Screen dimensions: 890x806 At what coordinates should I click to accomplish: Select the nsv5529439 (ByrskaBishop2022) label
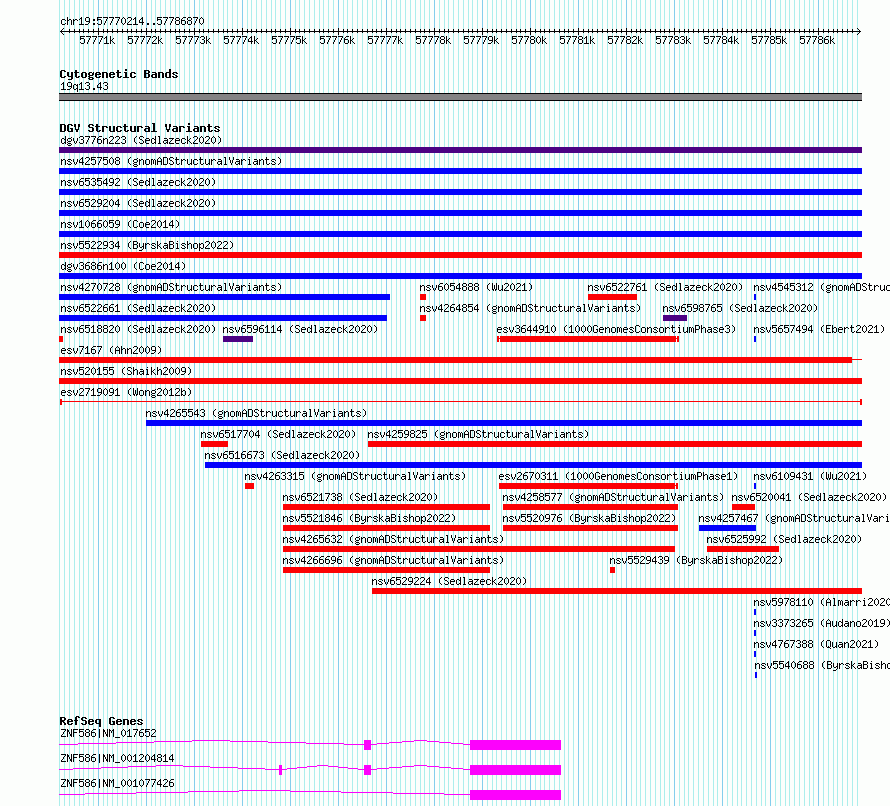point(696,560)
